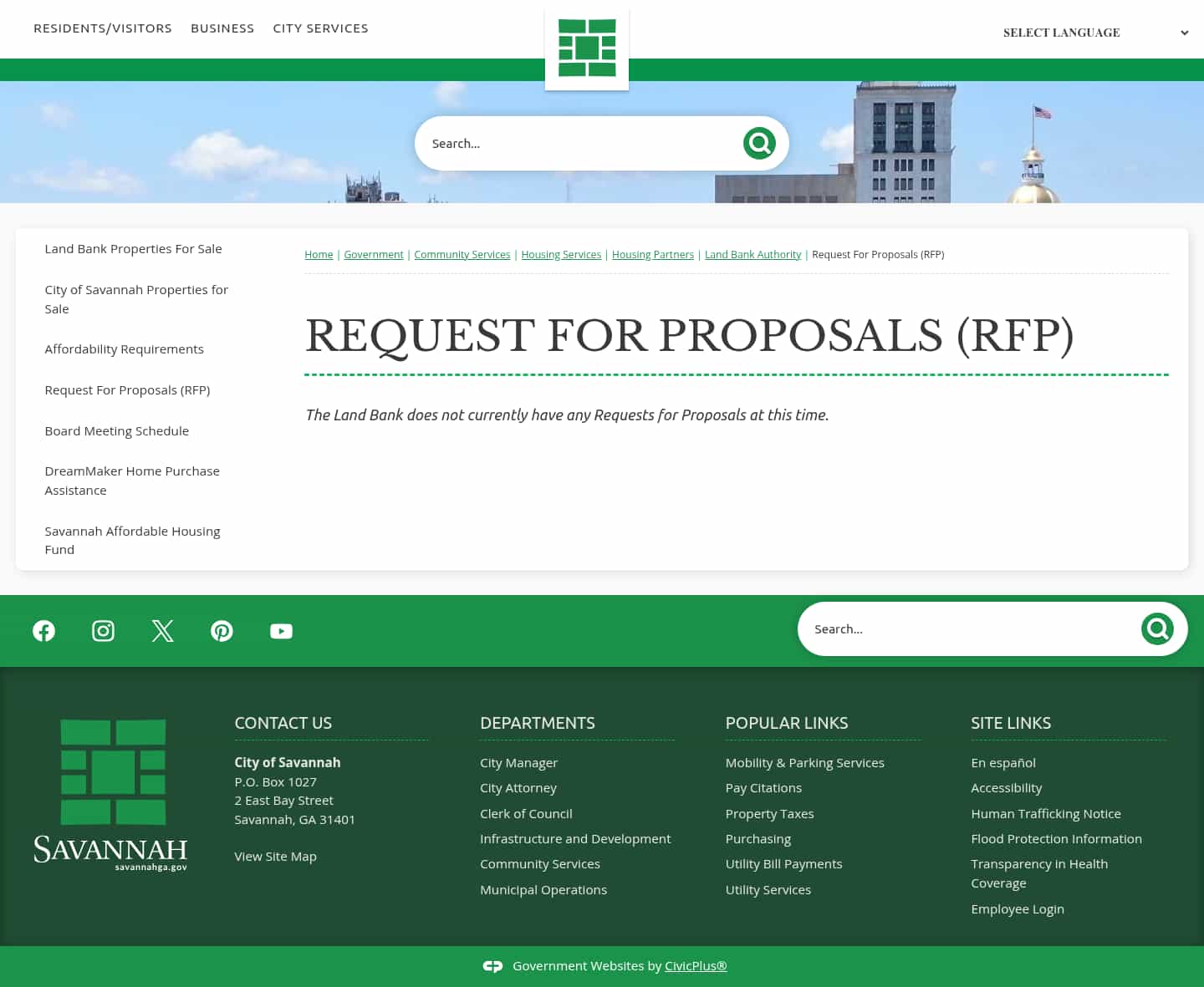
Task: Open the Instagram social media icon
Action: coord(103,631)
